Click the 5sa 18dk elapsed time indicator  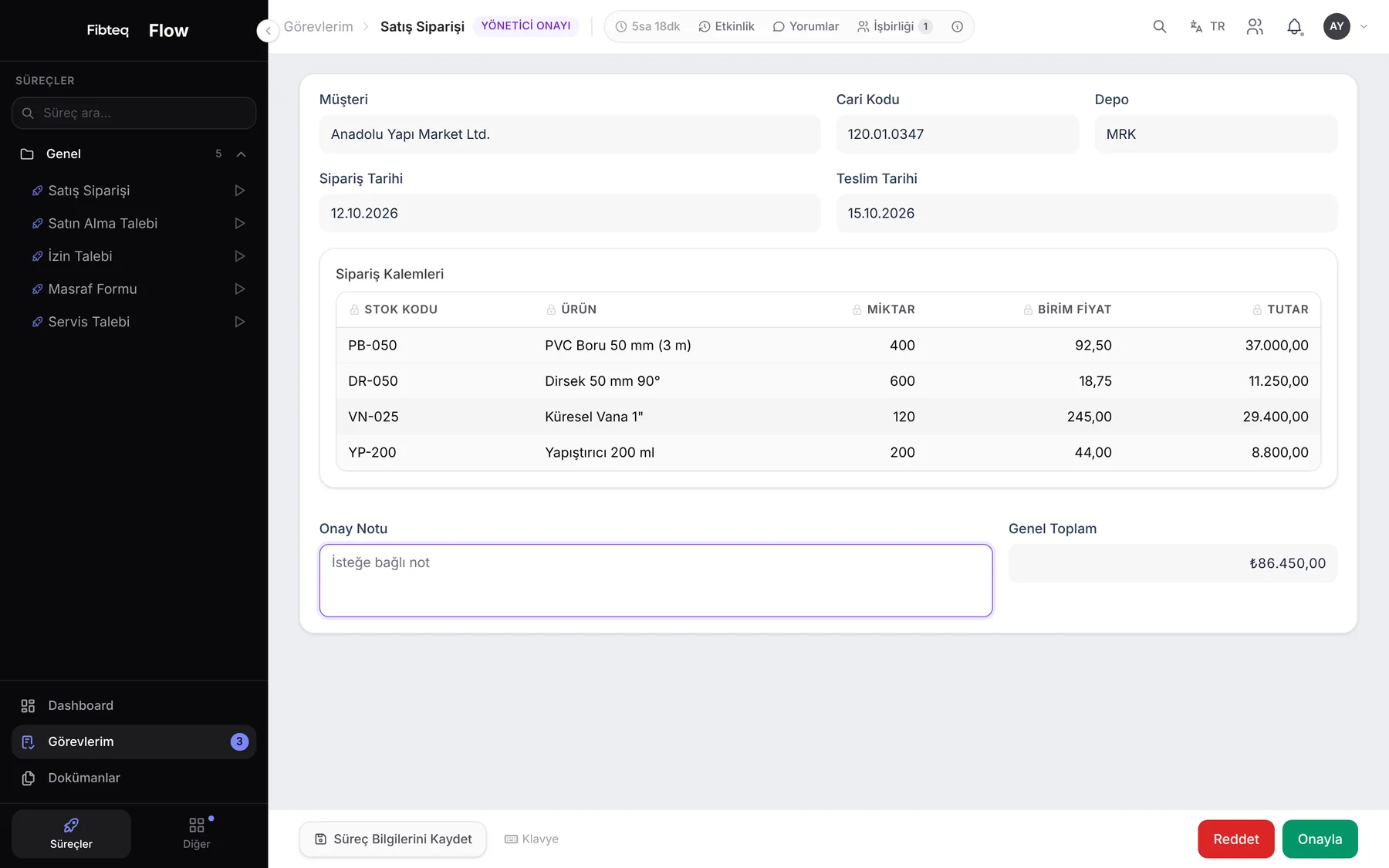(x=647, y=26)
